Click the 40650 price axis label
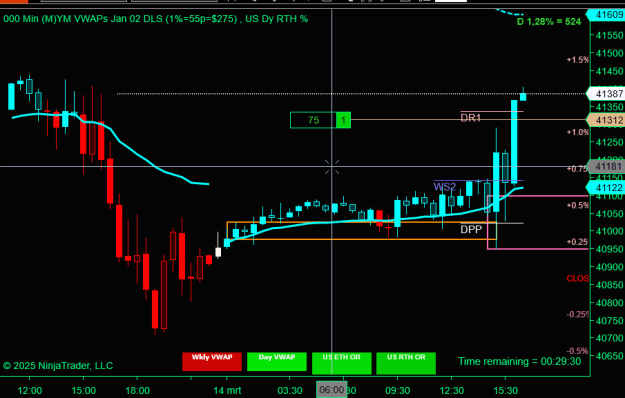625x398 pixels. tap(609, 356)
